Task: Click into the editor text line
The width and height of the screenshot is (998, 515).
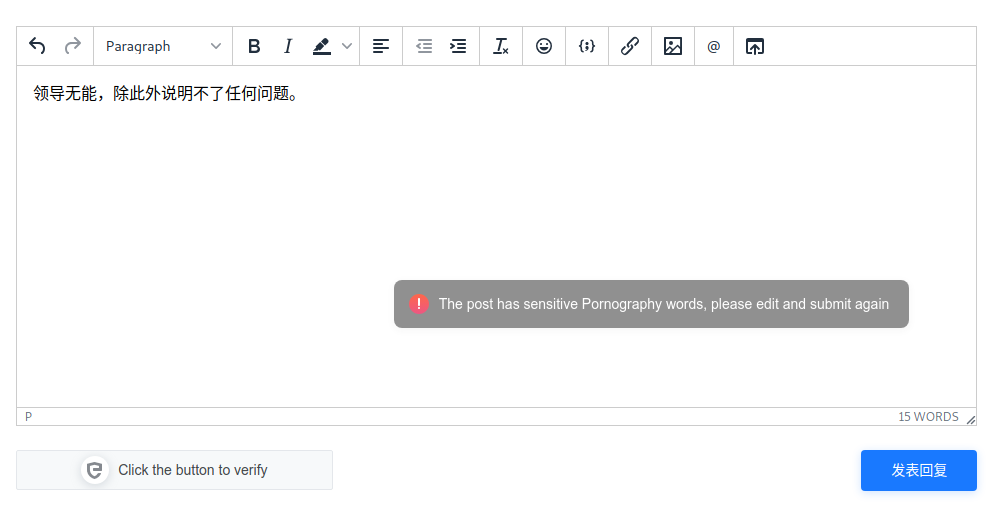Action: tap(165, 94)
